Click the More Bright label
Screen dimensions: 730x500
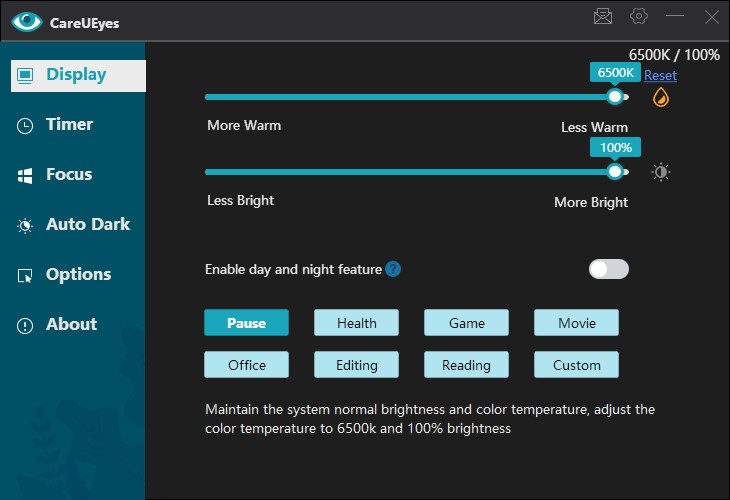coord(591,202)
